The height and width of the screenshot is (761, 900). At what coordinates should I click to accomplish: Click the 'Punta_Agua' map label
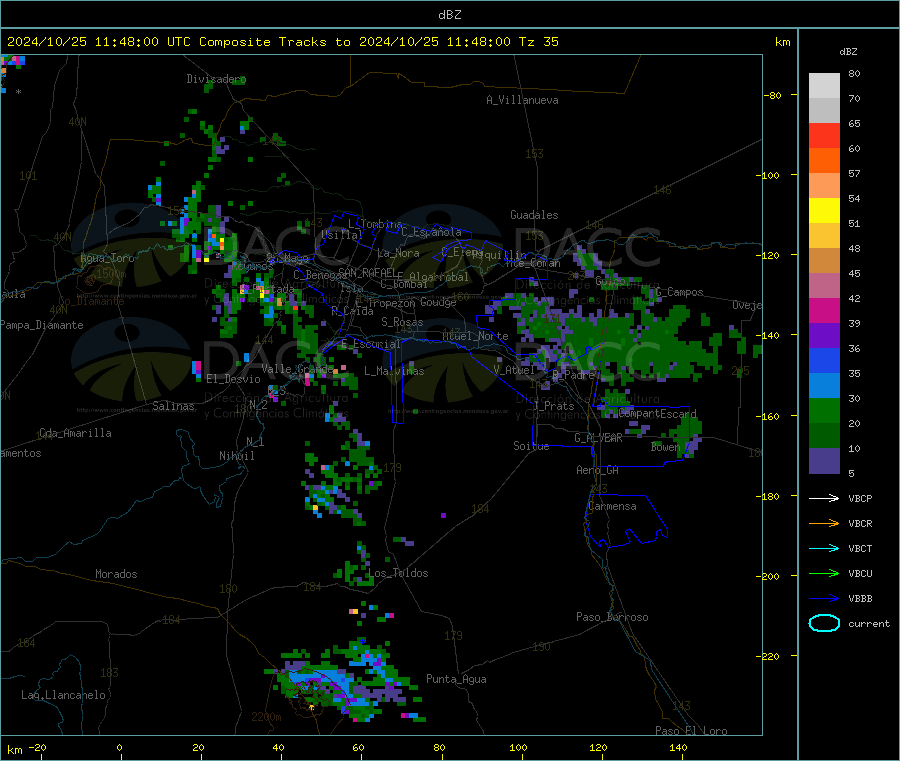456,679
